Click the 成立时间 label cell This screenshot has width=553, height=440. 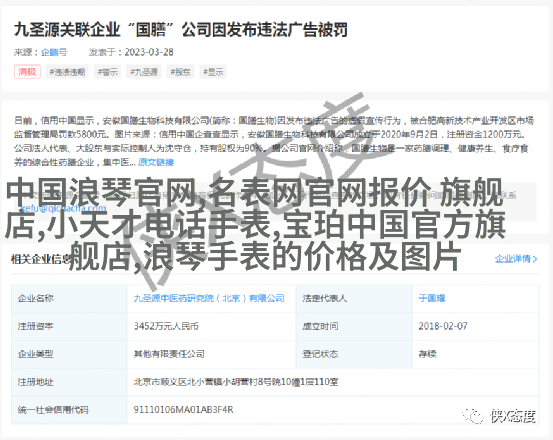[x=354, y=326]
